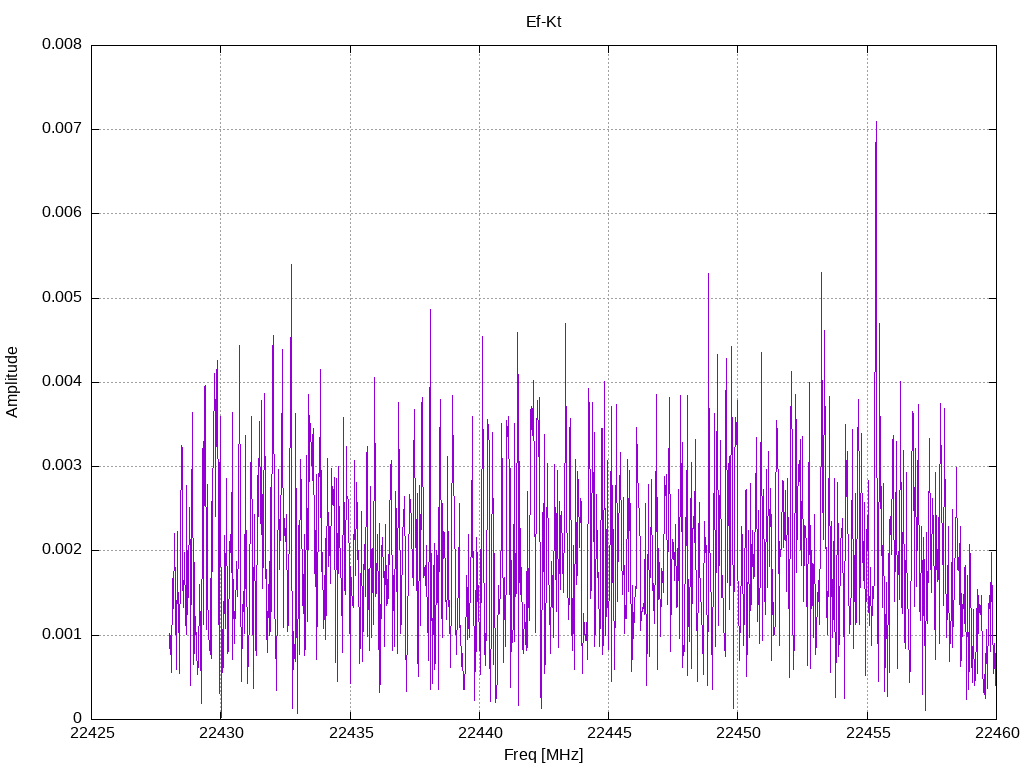The image size is (1024, 768).
Task: Click the plot title Ef-Kt
Action: pos(543,22)
